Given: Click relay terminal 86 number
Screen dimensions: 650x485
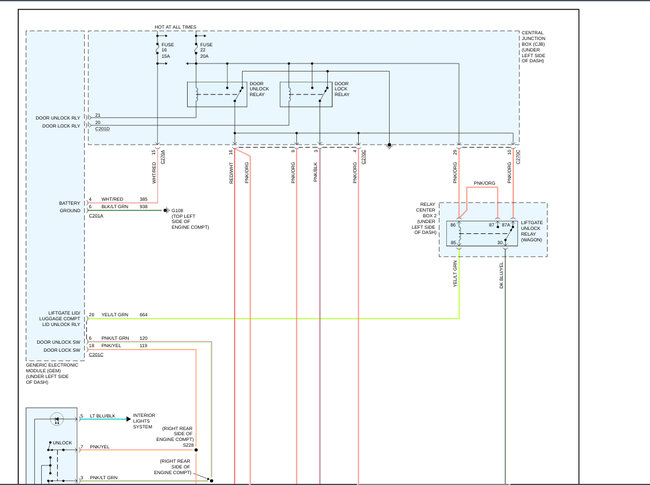Looking at the screenshot, I should point(453,225).
